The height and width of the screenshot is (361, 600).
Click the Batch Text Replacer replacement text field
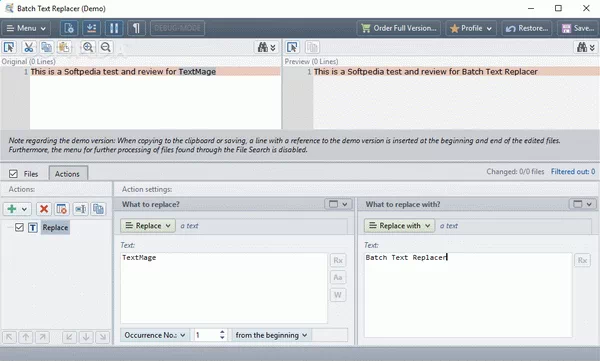point(468,295)
